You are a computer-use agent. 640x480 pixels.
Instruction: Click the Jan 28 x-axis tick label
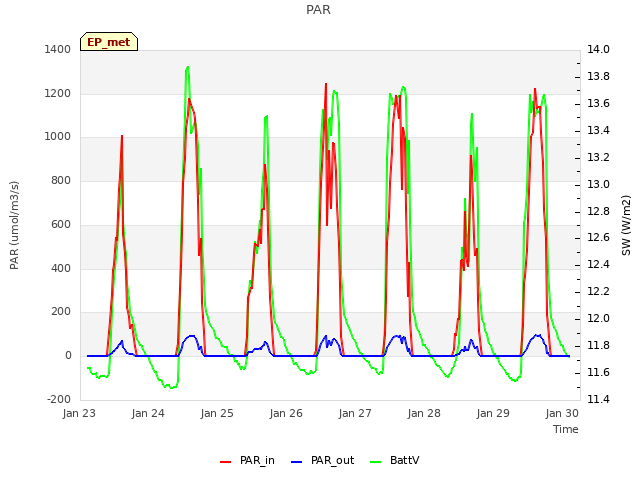424,413
